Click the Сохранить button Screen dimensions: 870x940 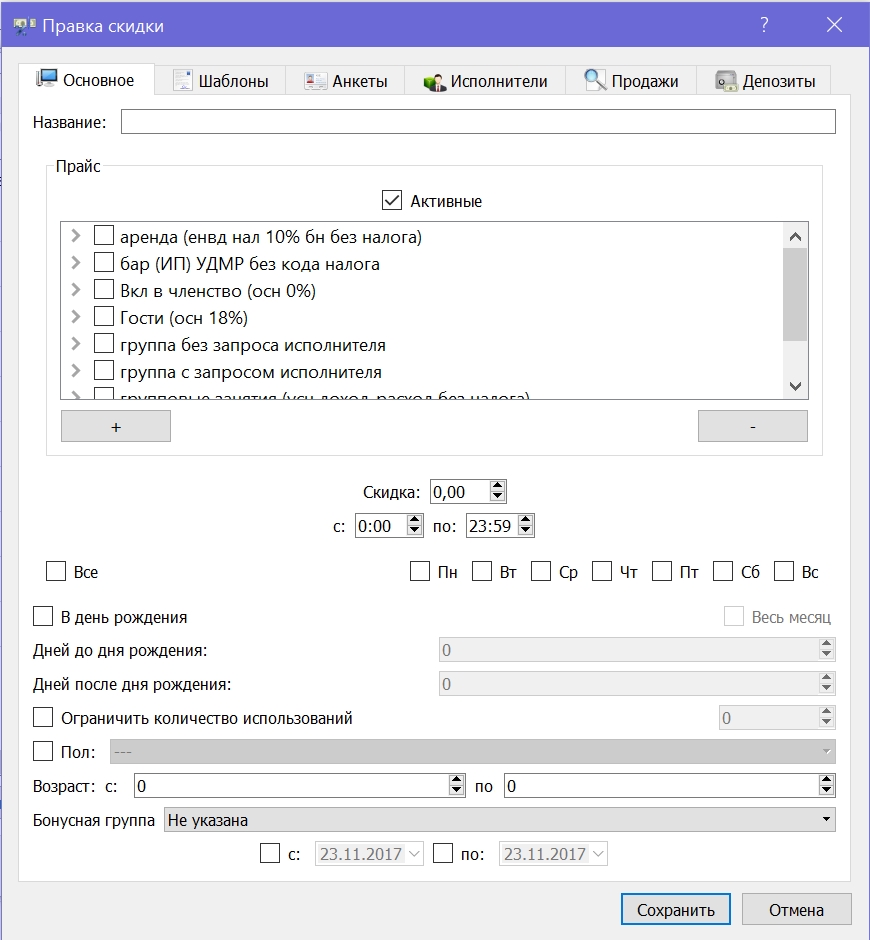pos(676,909)
